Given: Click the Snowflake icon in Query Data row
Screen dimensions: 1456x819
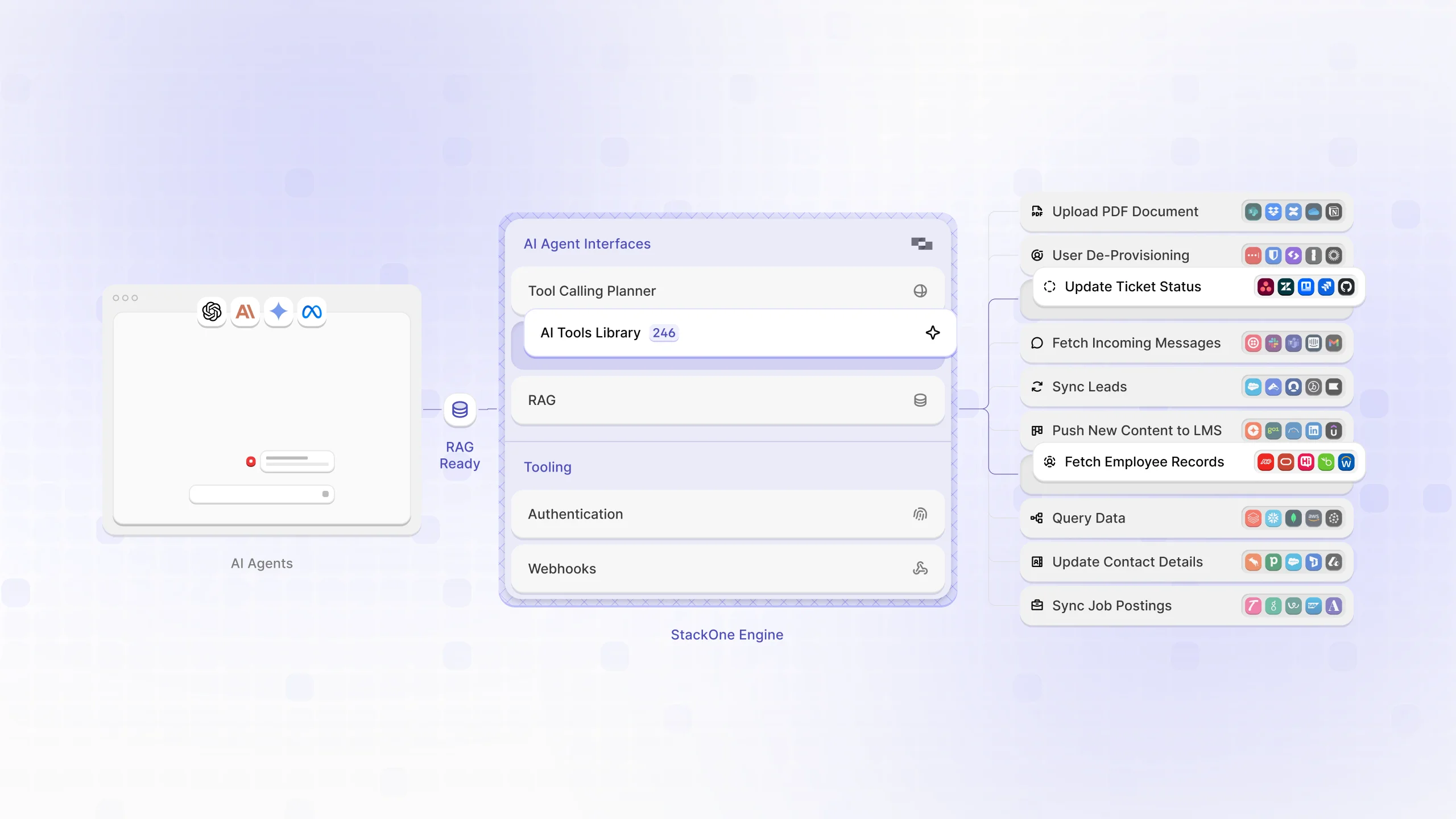Looking at the screenshot, I should pos(1274,518).
